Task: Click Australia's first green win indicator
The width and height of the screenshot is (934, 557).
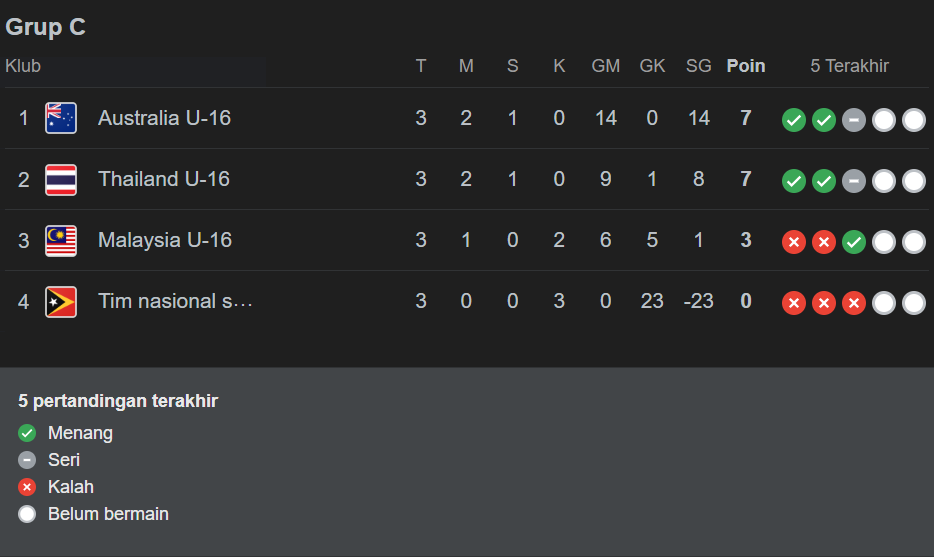Action: click(x=793, y=120)
